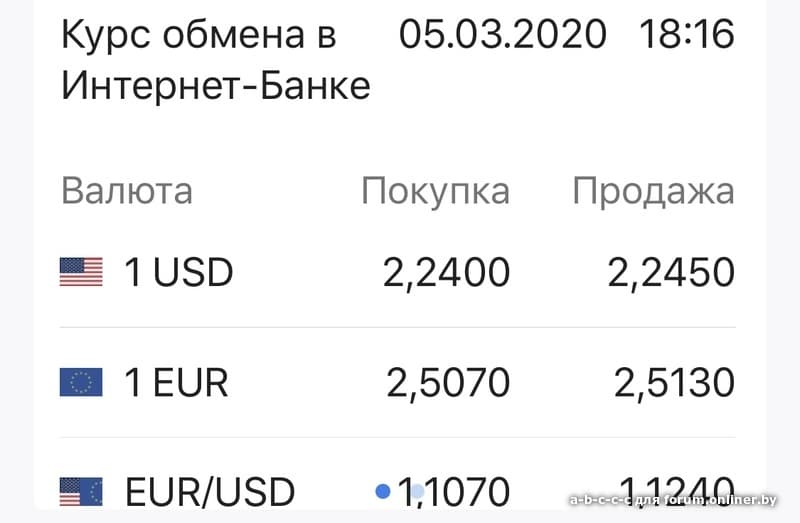Click the EUR/USD buy rate 1,1070
Image resolution: width=800 pixels, height=523 pixels.
(x=455, y=492)
